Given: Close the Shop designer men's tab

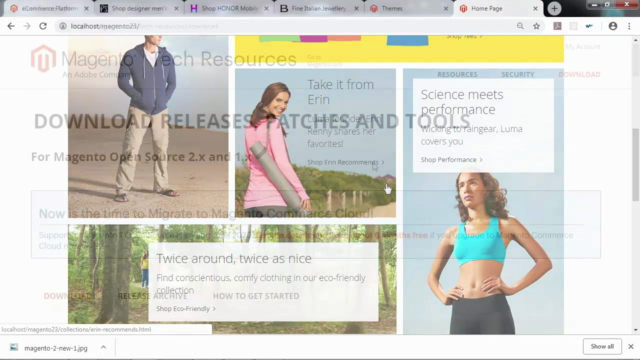Looking at the screenshot, I should 176,9.
